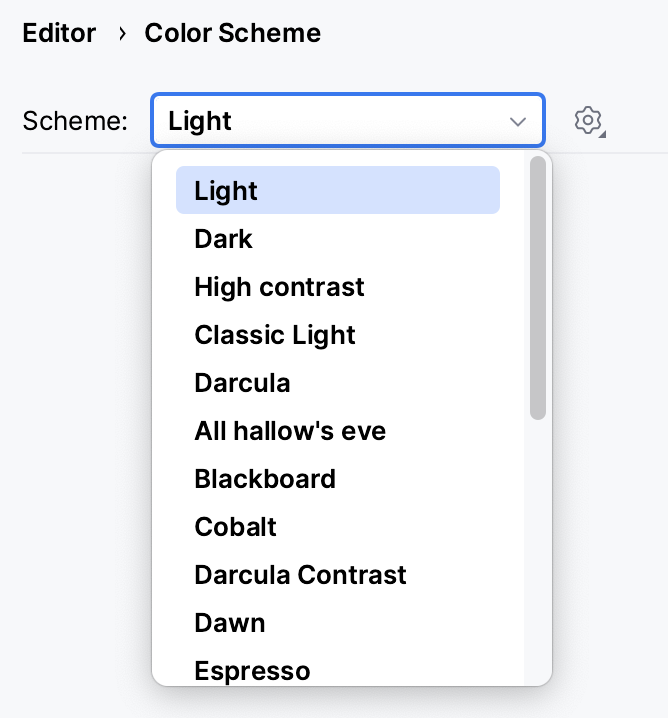Click the breadcrumb separator arrow
668x718 pixels.
point(122,33)
